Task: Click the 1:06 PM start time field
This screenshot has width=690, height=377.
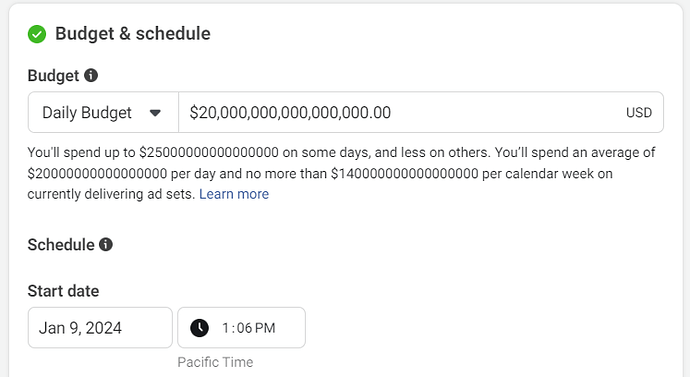Action: (x=242, y=328)
